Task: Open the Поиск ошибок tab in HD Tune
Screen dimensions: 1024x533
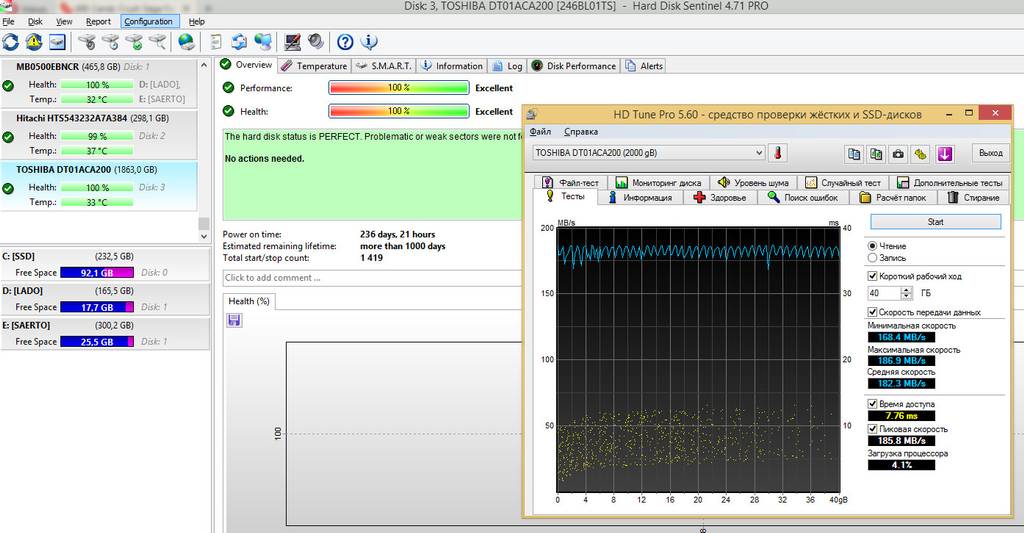Action: [803, 197]
